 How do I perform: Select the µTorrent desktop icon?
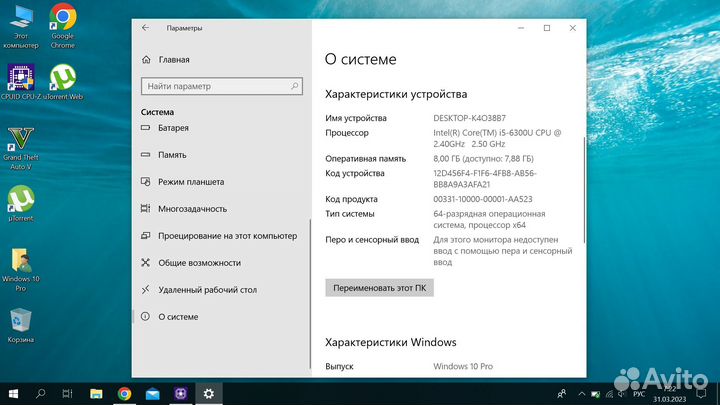point(21,203)
